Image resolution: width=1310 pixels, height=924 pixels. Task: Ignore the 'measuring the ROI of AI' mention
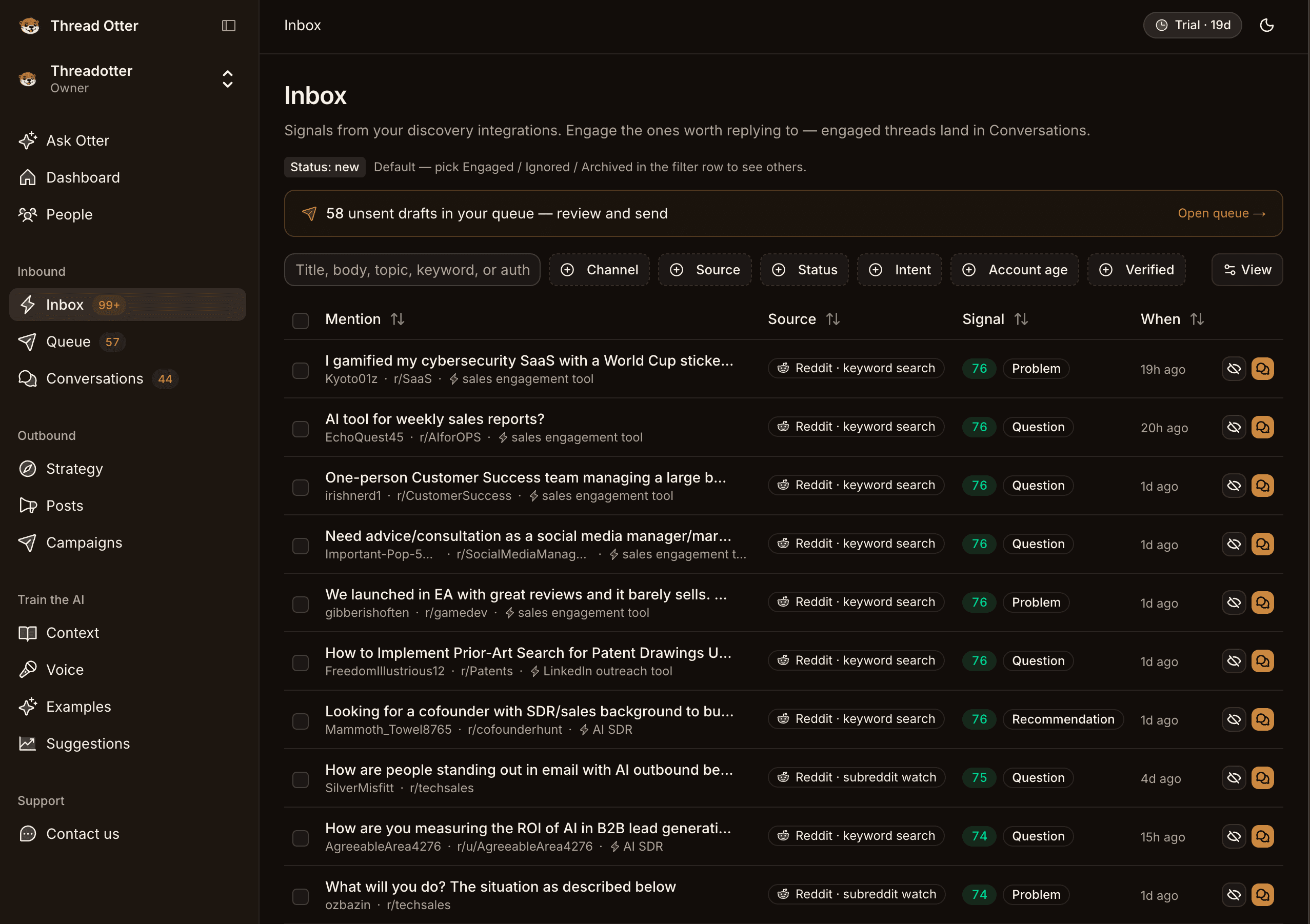click(1234, 836)
